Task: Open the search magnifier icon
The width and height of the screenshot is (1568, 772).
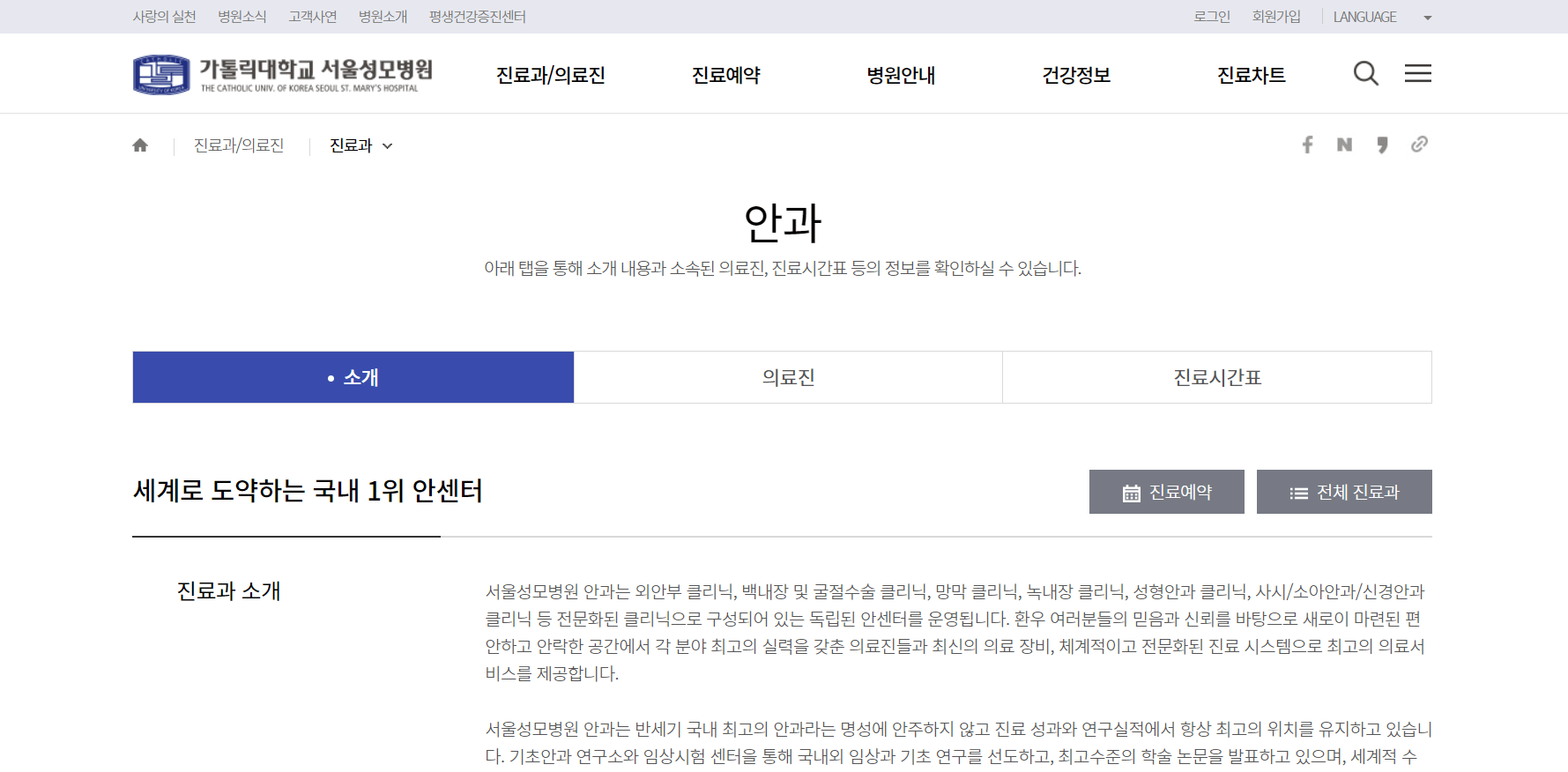Action: [x=1365, y=73]
